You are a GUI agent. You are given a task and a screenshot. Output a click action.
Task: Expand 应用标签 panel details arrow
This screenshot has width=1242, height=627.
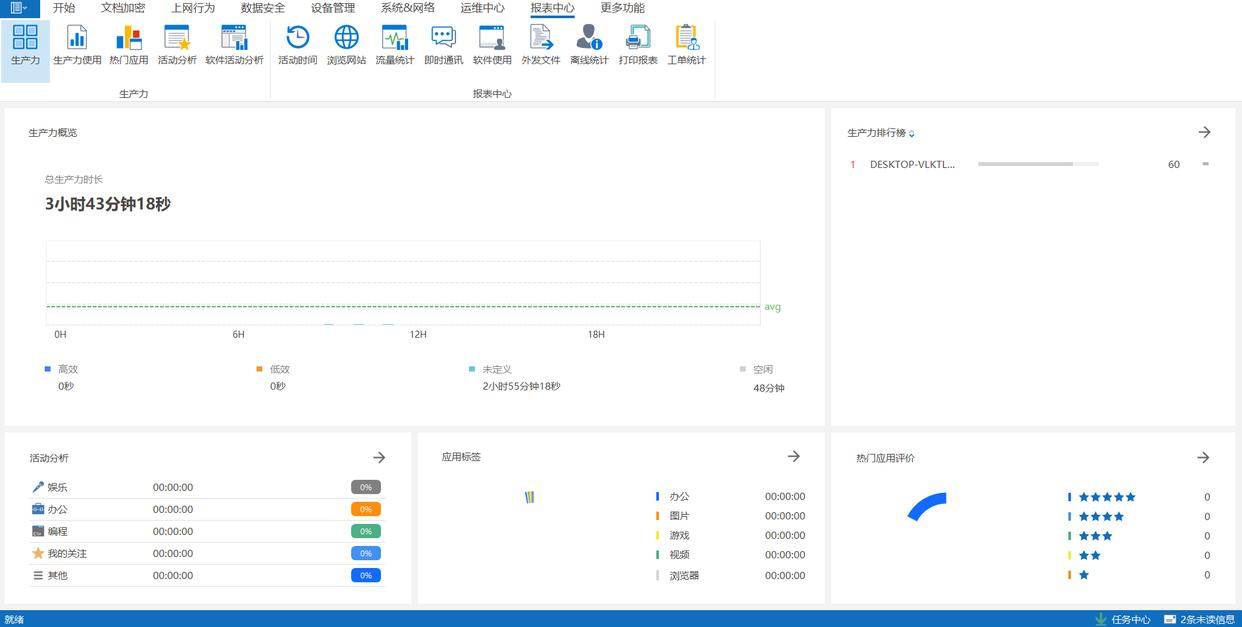793,456
